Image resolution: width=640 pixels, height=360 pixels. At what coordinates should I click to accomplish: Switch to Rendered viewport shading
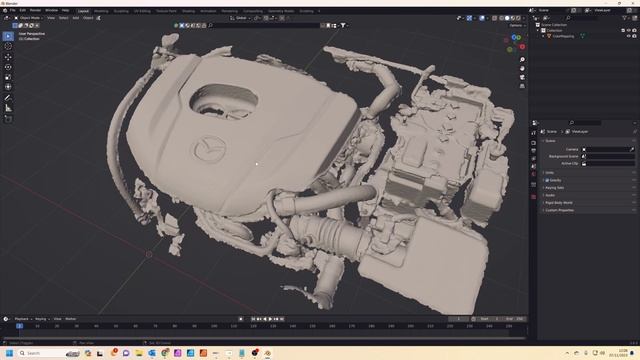coord(518,18)
